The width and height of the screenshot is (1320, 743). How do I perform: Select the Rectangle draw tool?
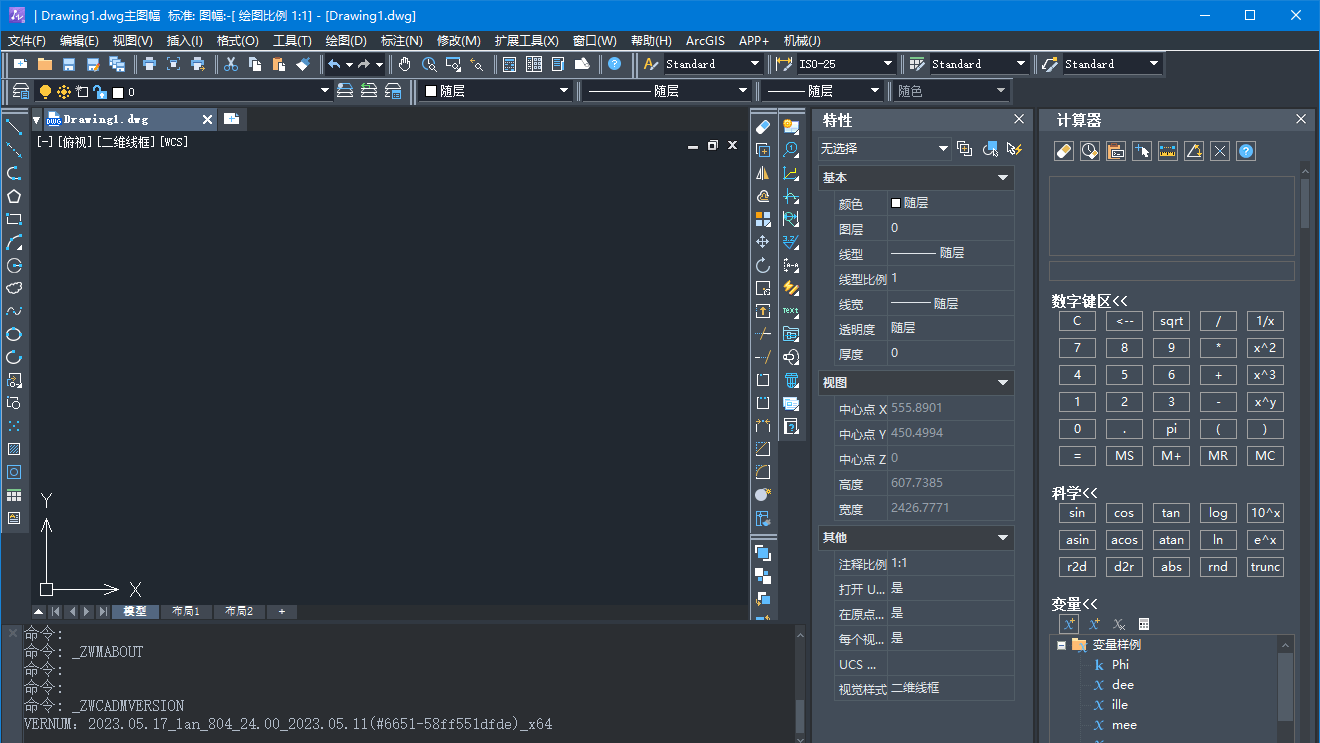[x=14, y=219]
